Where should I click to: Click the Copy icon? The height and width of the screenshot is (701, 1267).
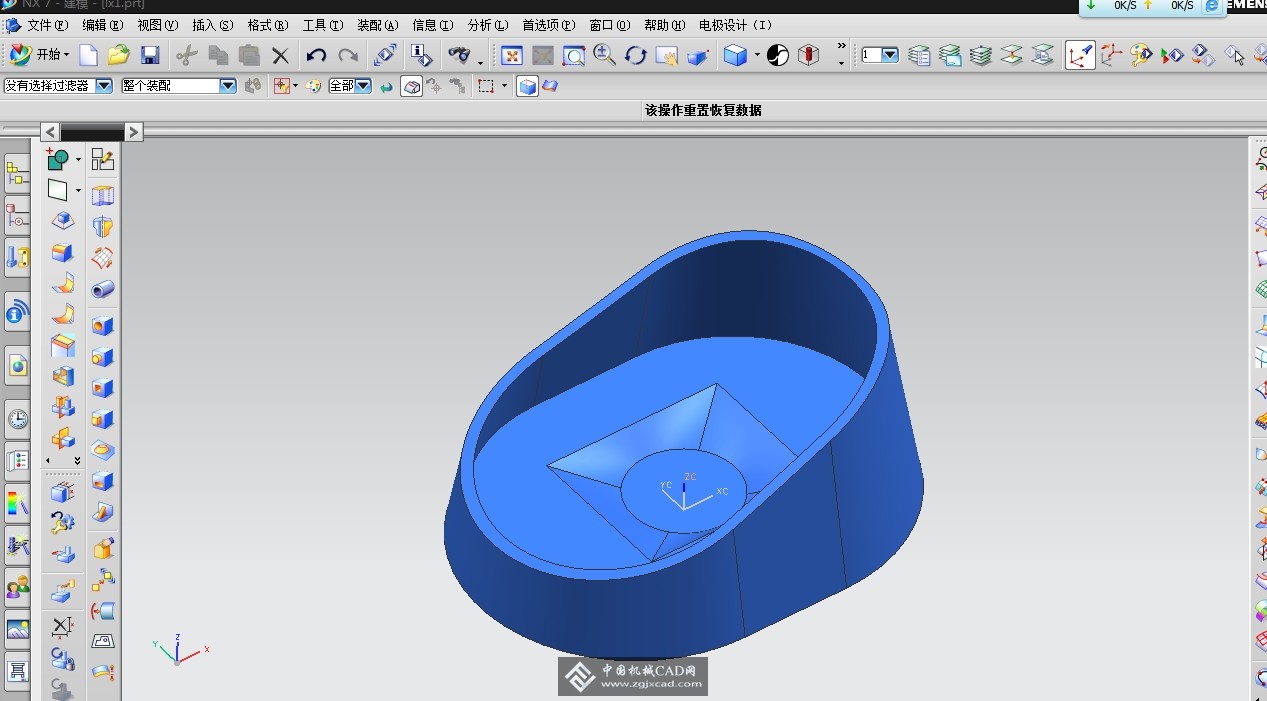[x=218, y=56]
